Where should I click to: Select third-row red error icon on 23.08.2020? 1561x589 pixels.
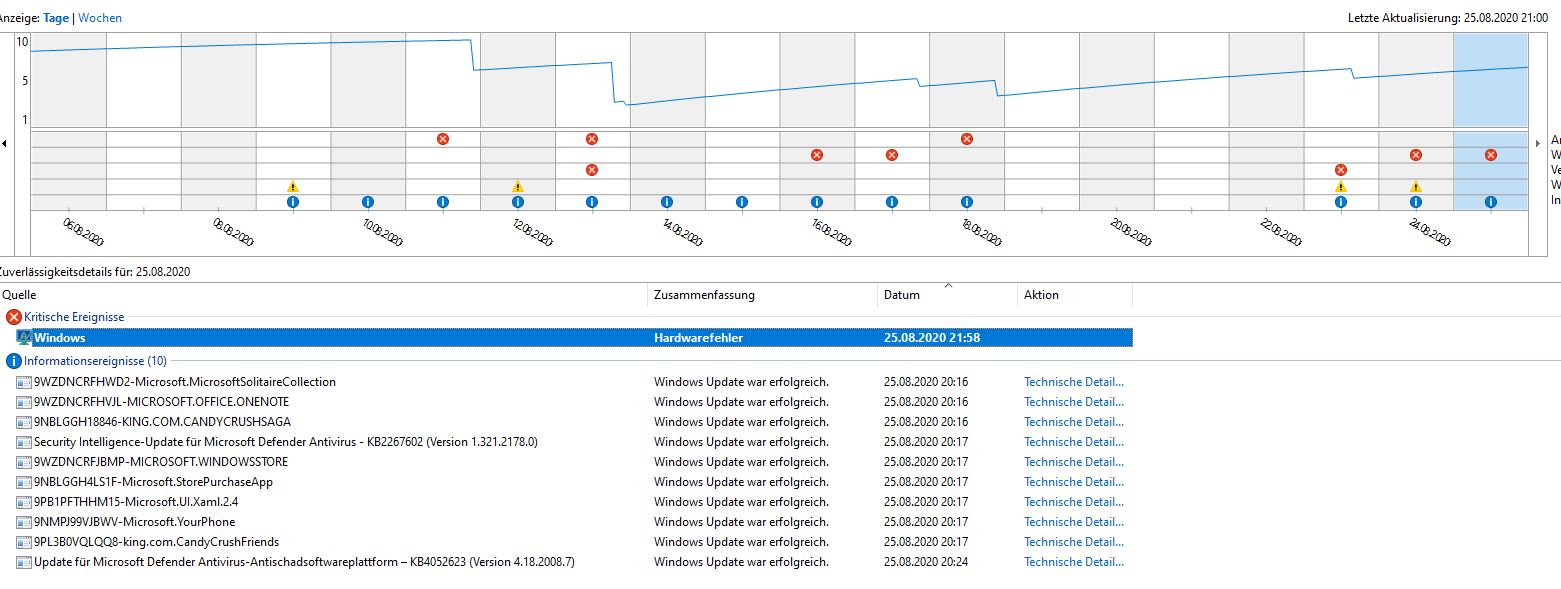pyautogui.click(x=1341, y=170)
